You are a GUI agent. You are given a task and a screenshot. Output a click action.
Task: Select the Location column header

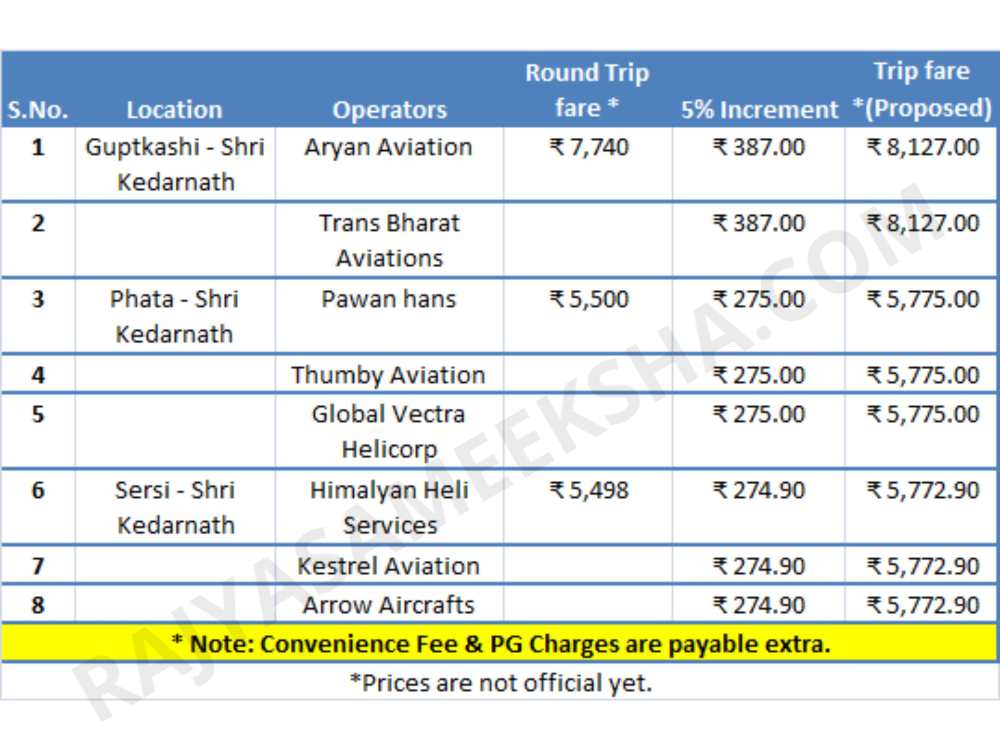click(174, 110)
